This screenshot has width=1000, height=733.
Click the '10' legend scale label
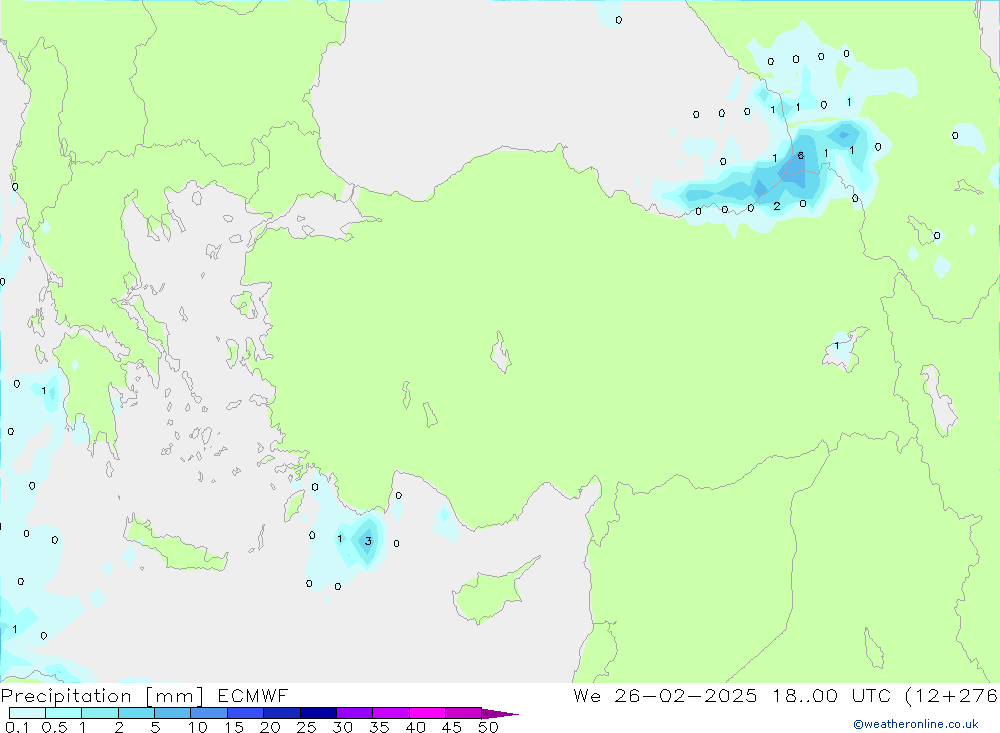198,727
